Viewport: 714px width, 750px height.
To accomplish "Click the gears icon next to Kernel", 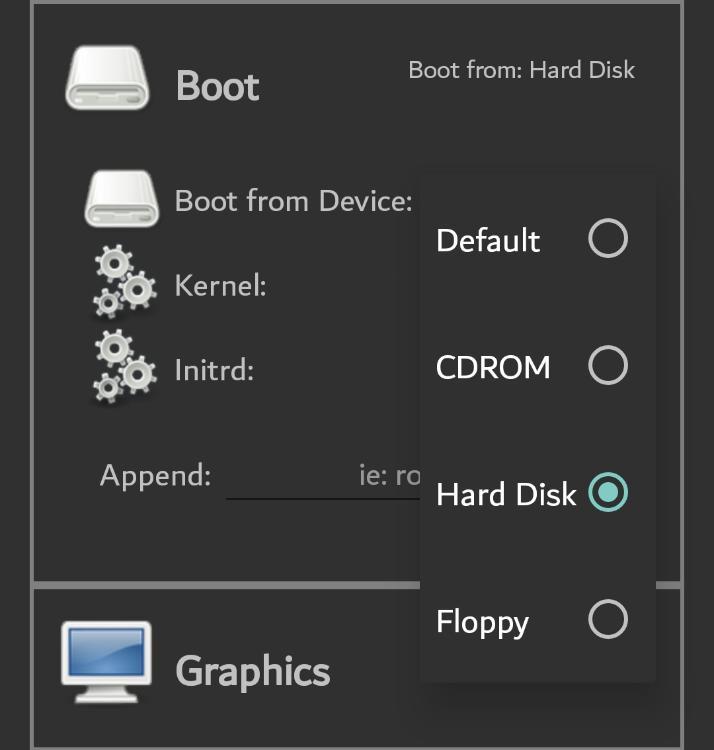I will tap(124, 282).
